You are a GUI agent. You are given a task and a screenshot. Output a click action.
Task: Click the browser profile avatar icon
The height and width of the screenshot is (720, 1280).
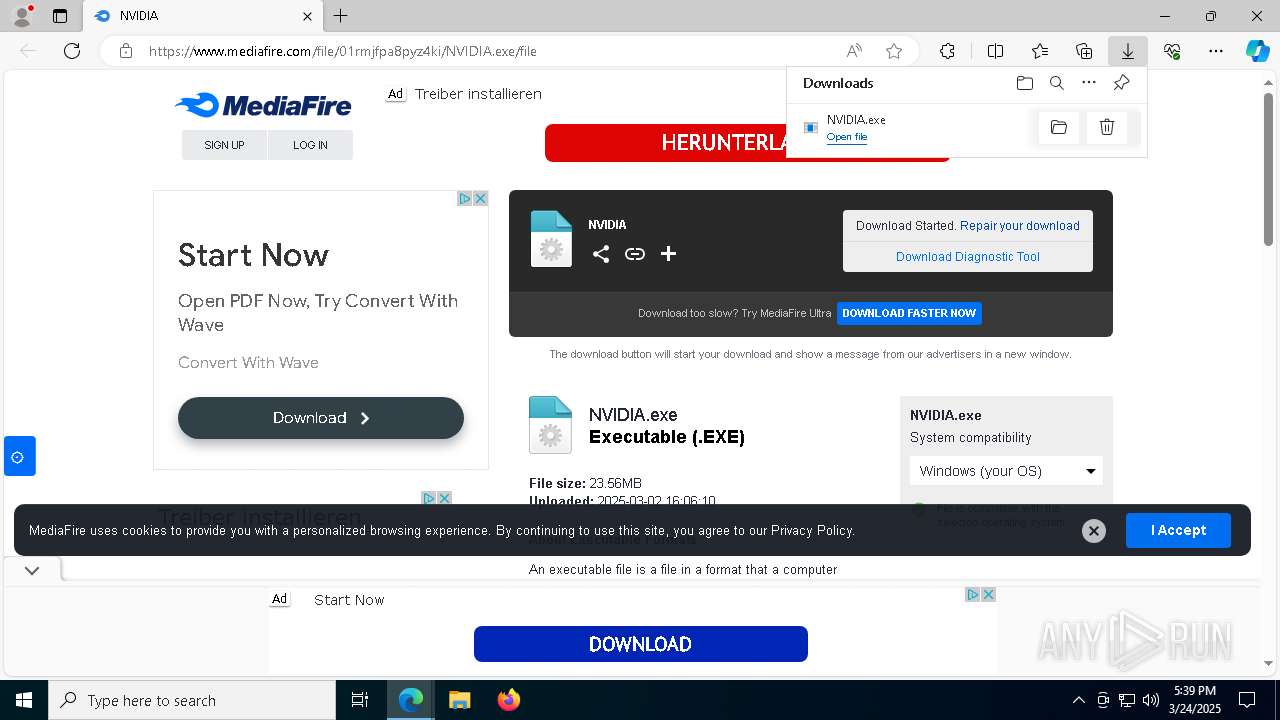click(x=21, y=16)
